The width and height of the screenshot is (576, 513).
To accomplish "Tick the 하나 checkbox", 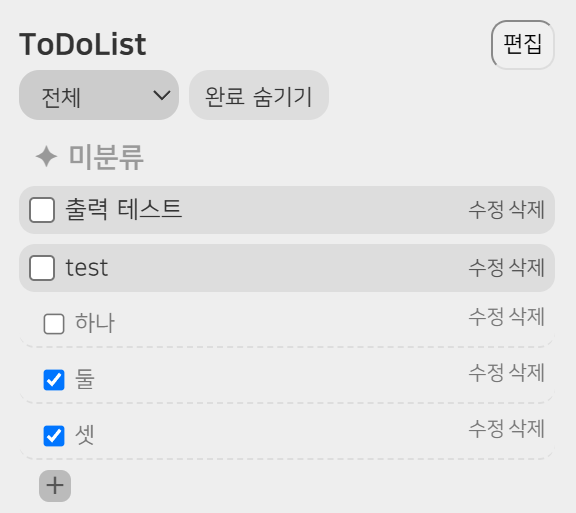I will pyautogui.click(x=54, y=324).
